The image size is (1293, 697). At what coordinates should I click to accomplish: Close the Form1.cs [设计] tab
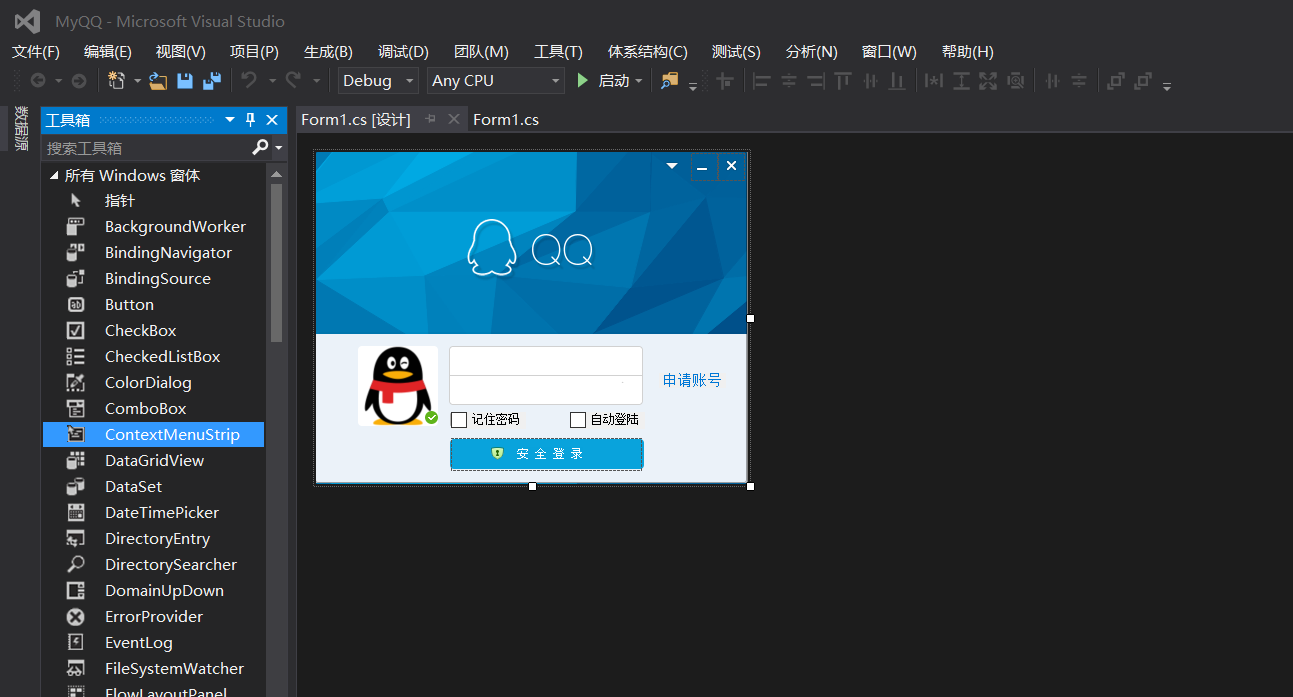[x=454, y=119]
